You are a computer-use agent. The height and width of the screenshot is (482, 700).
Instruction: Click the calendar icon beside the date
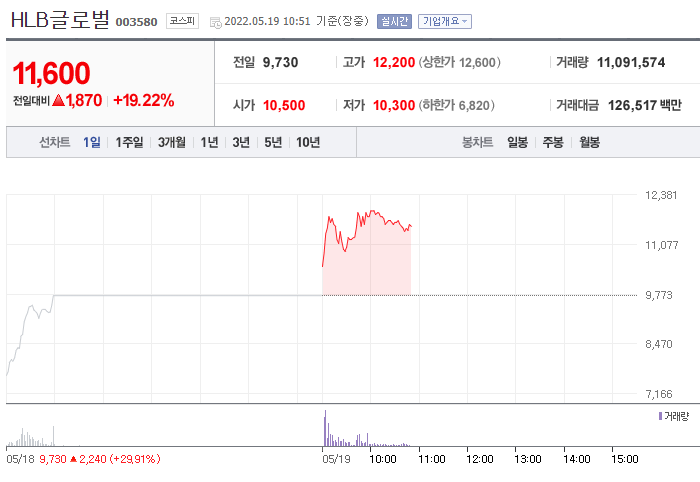[x=215, y=21]
